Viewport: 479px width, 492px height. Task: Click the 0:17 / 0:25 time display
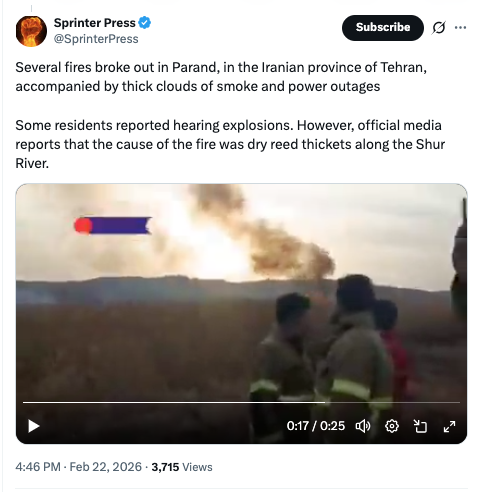316,426
